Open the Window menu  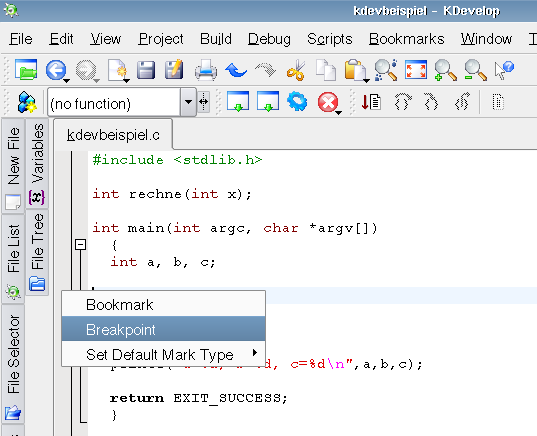(486, 39)
